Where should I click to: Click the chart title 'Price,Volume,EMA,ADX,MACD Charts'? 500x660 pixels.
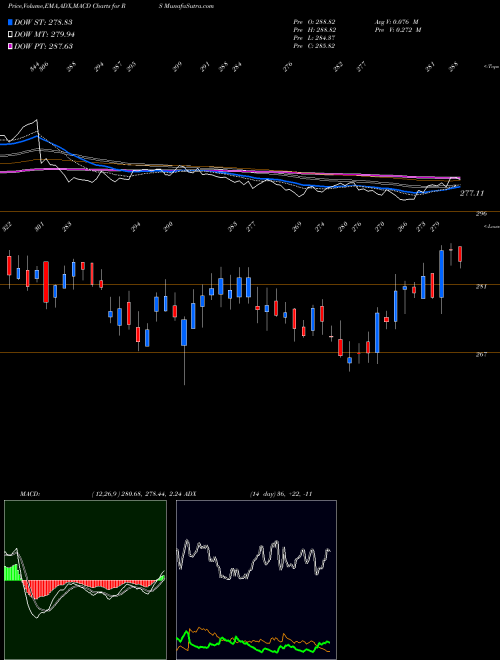61,6
